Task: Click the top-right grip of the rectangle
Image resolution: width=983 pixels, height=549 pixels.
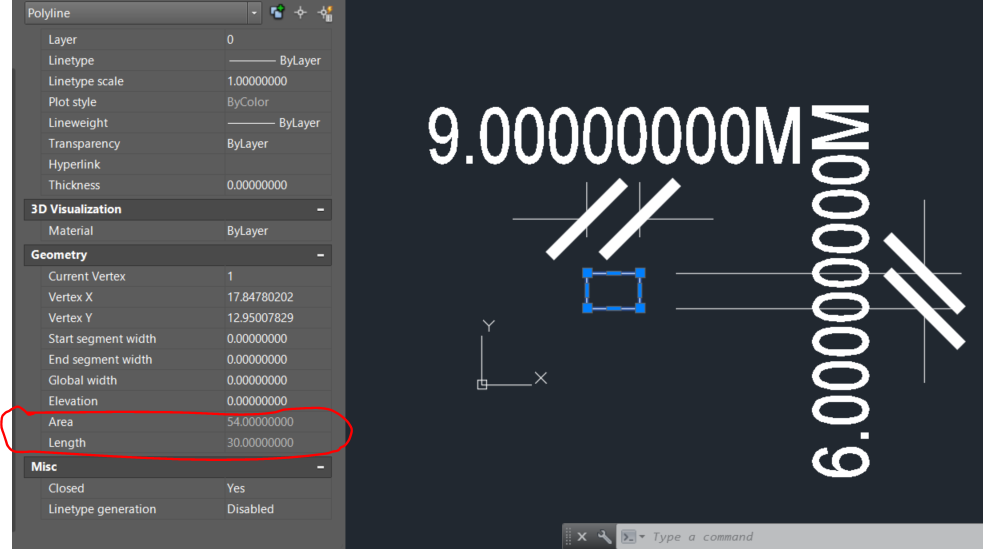Action: pyautogui.click(x=640, y=273)
